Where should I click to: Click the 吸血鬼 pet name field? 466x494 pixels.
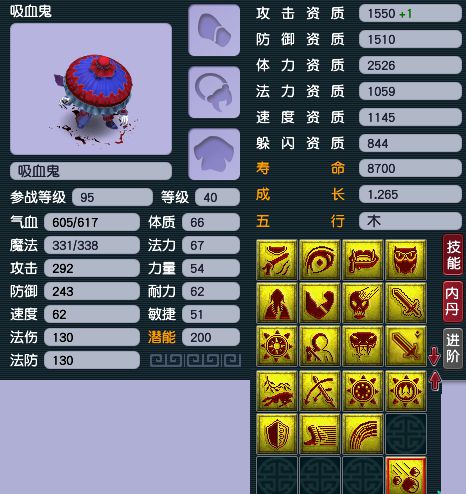coord(91,171)
